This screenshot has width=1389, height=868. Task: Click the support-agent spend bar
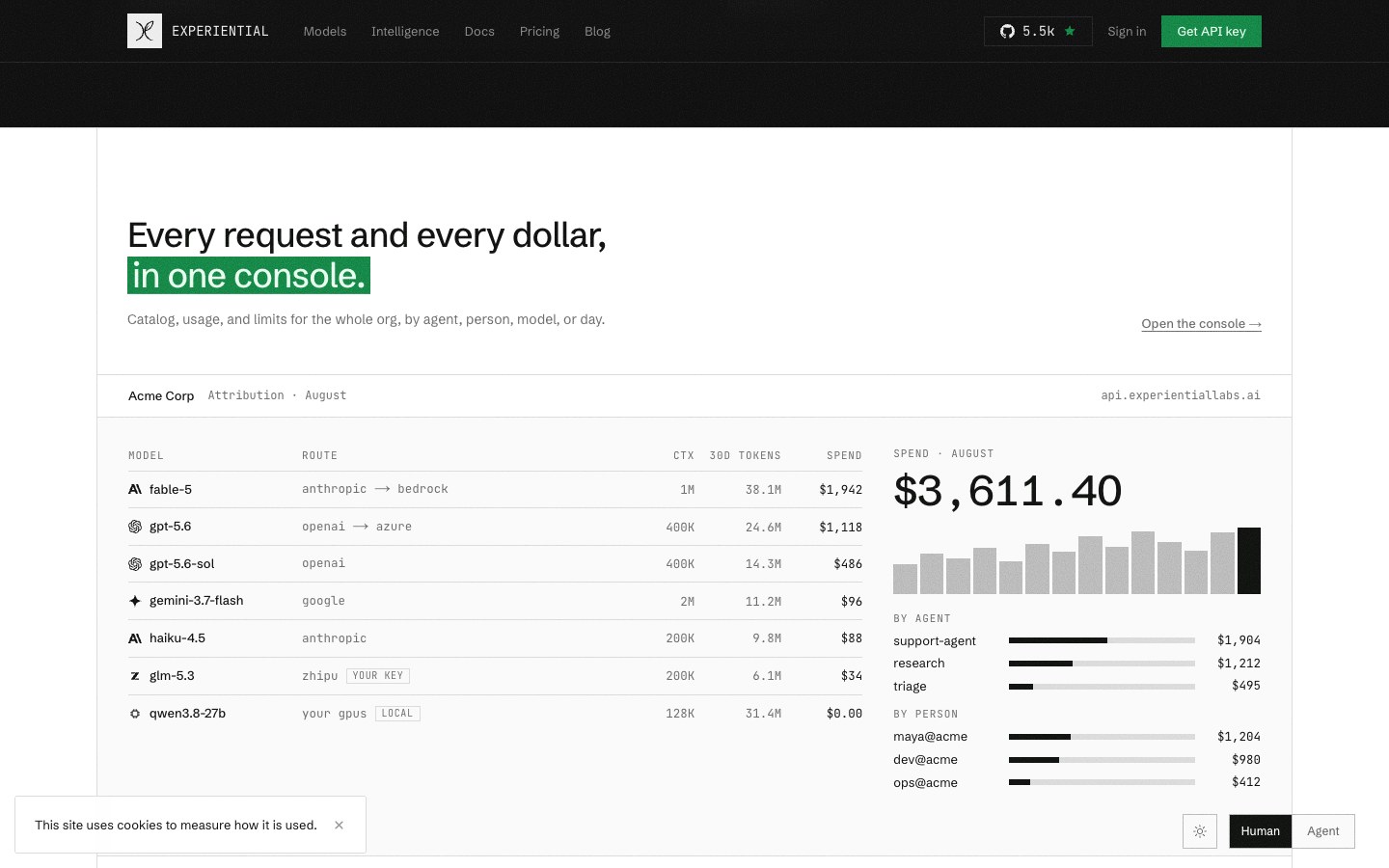click(1102, 640)
